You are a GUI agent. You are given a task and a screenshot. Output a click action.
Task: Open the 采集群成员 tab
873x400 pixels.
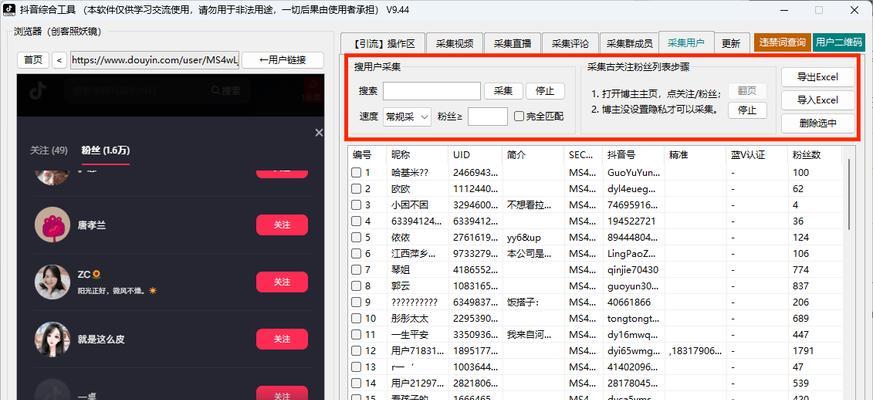(x=629, y=43)
